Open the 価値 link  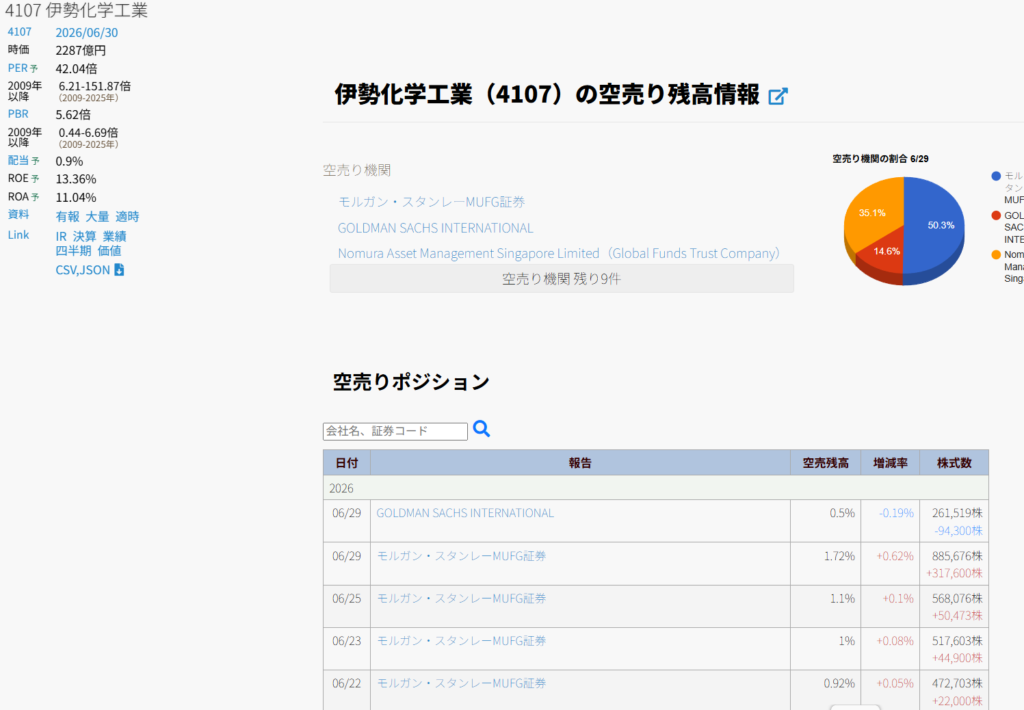(x=109, y=251)
